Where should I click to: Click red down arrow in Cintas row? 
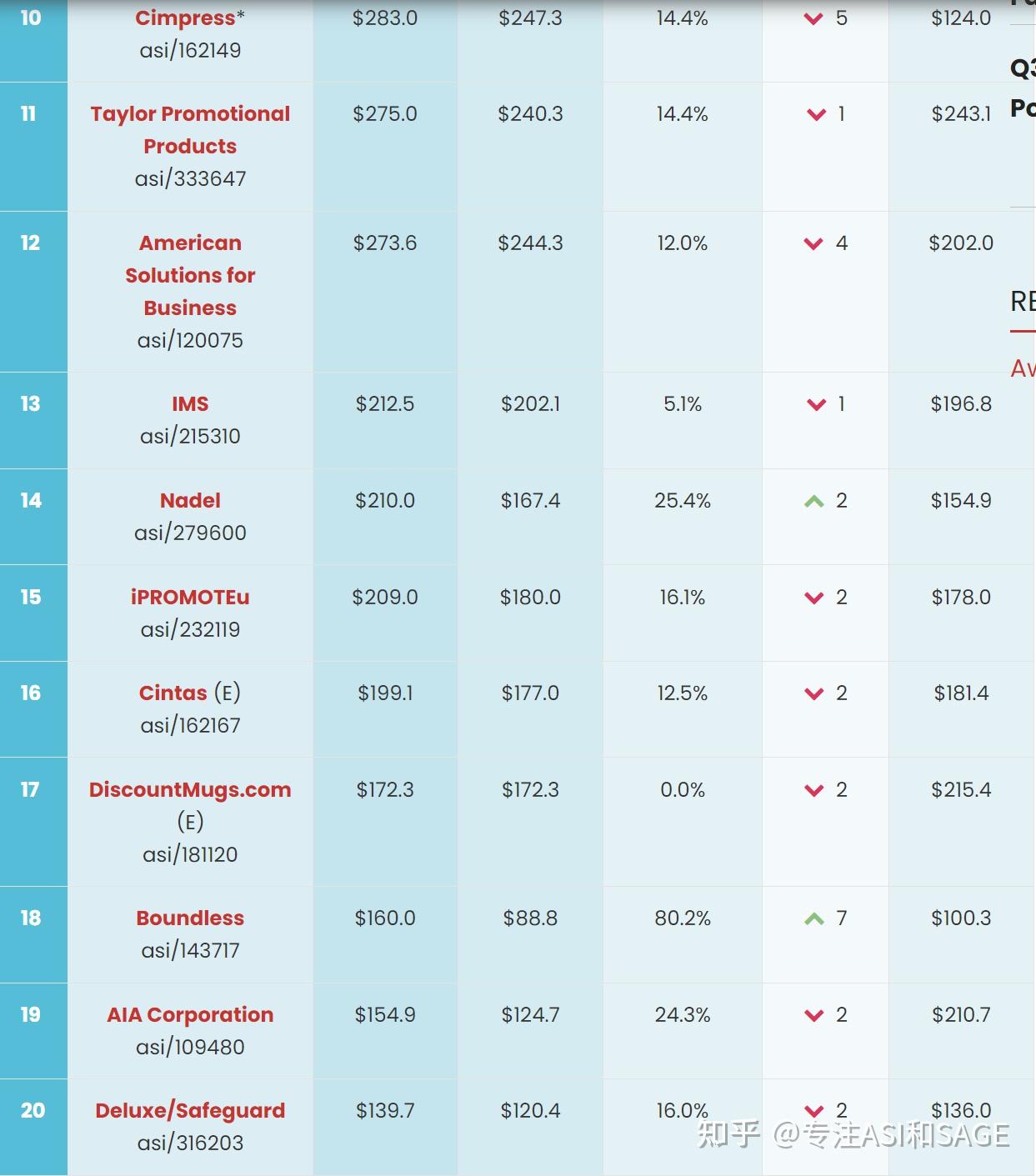[x=814, y=694]
